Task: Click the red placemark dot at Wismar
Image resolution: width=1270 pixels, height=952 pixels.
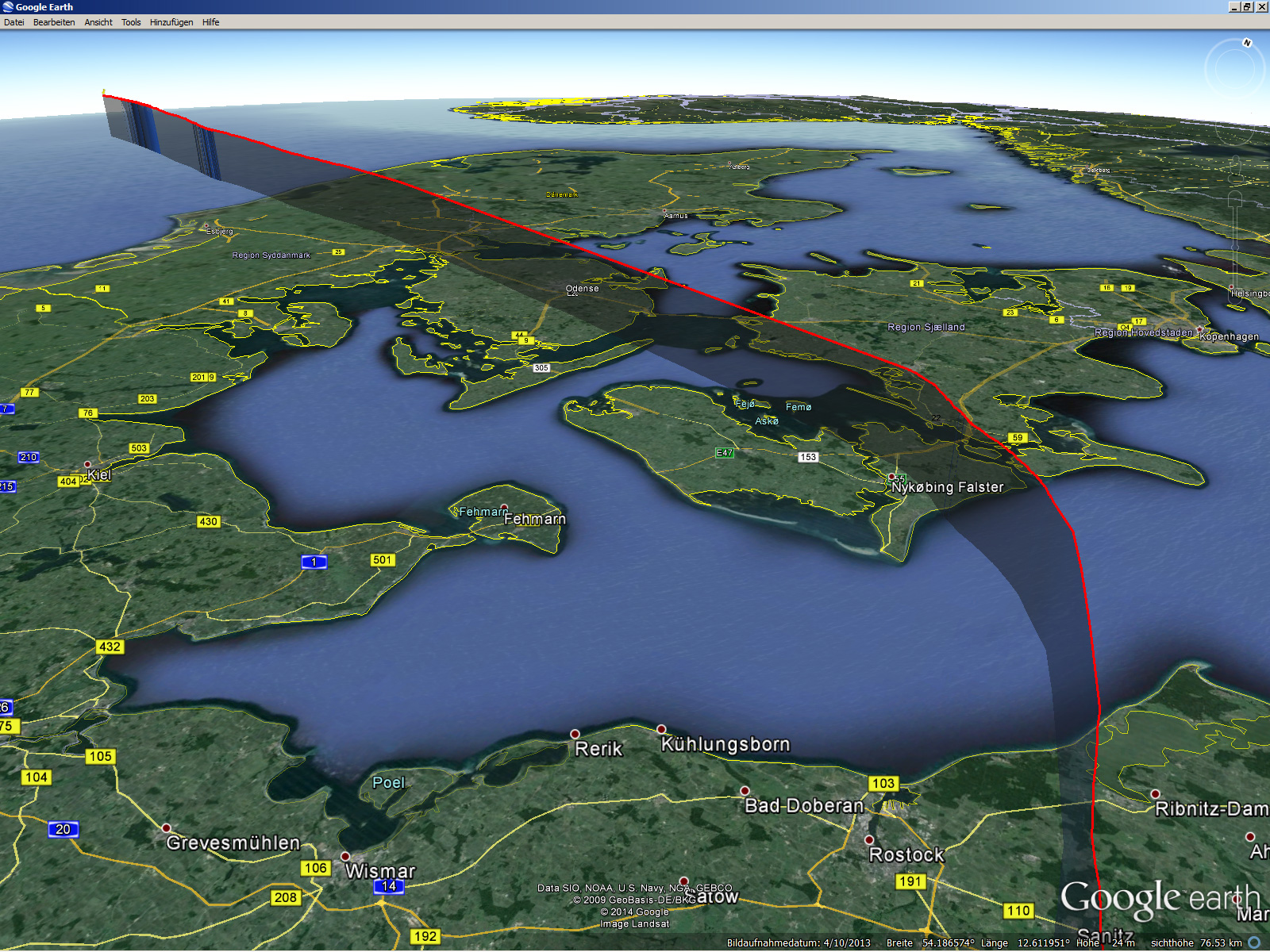Action: pos(345,857)
